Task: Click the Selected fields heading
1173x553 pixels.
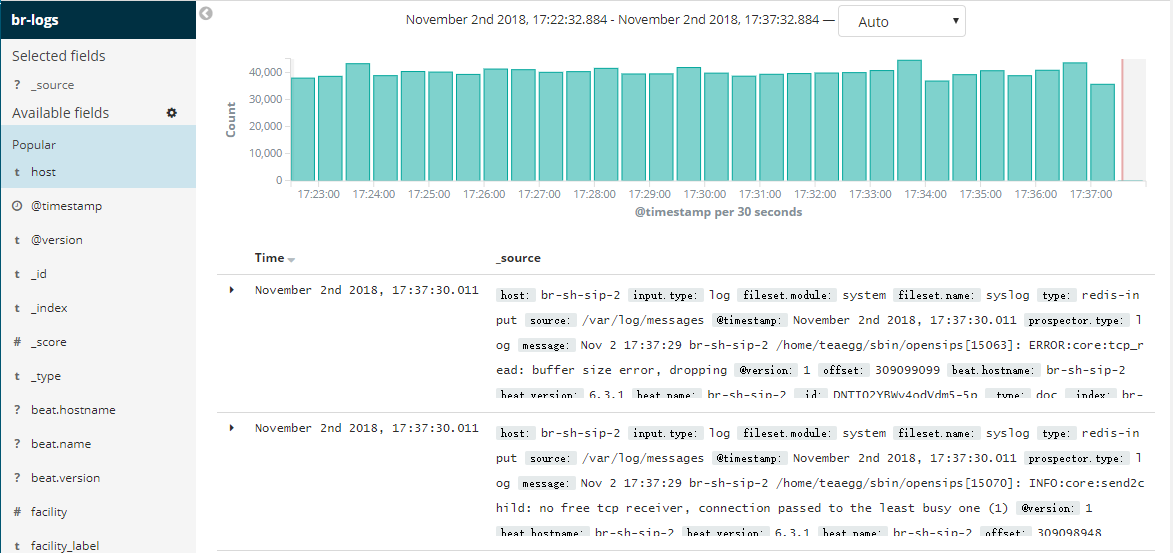Action: tap(58, 56)
